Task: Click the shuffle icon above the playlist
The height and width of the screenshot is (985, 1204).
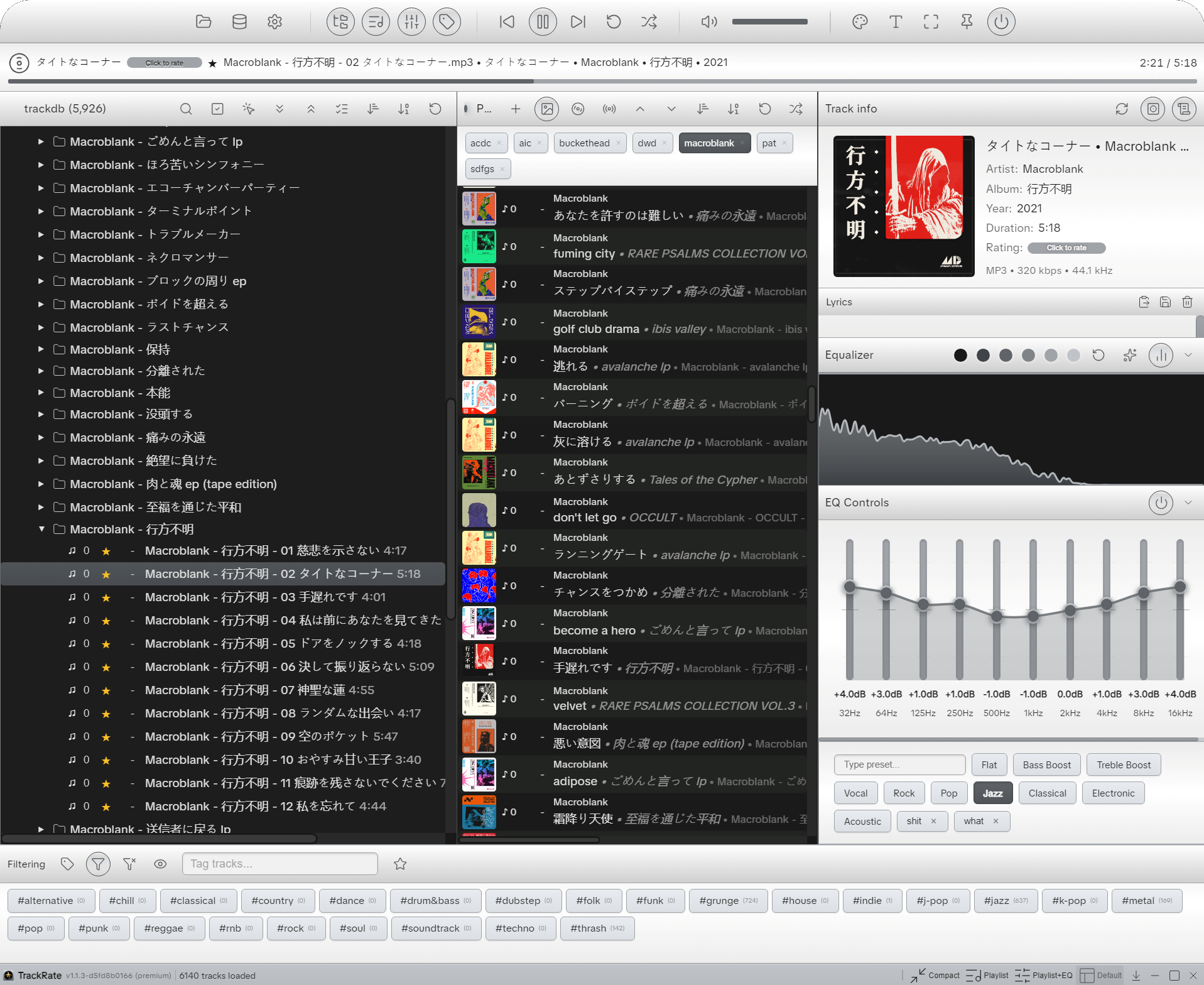Action: point(795,109)
